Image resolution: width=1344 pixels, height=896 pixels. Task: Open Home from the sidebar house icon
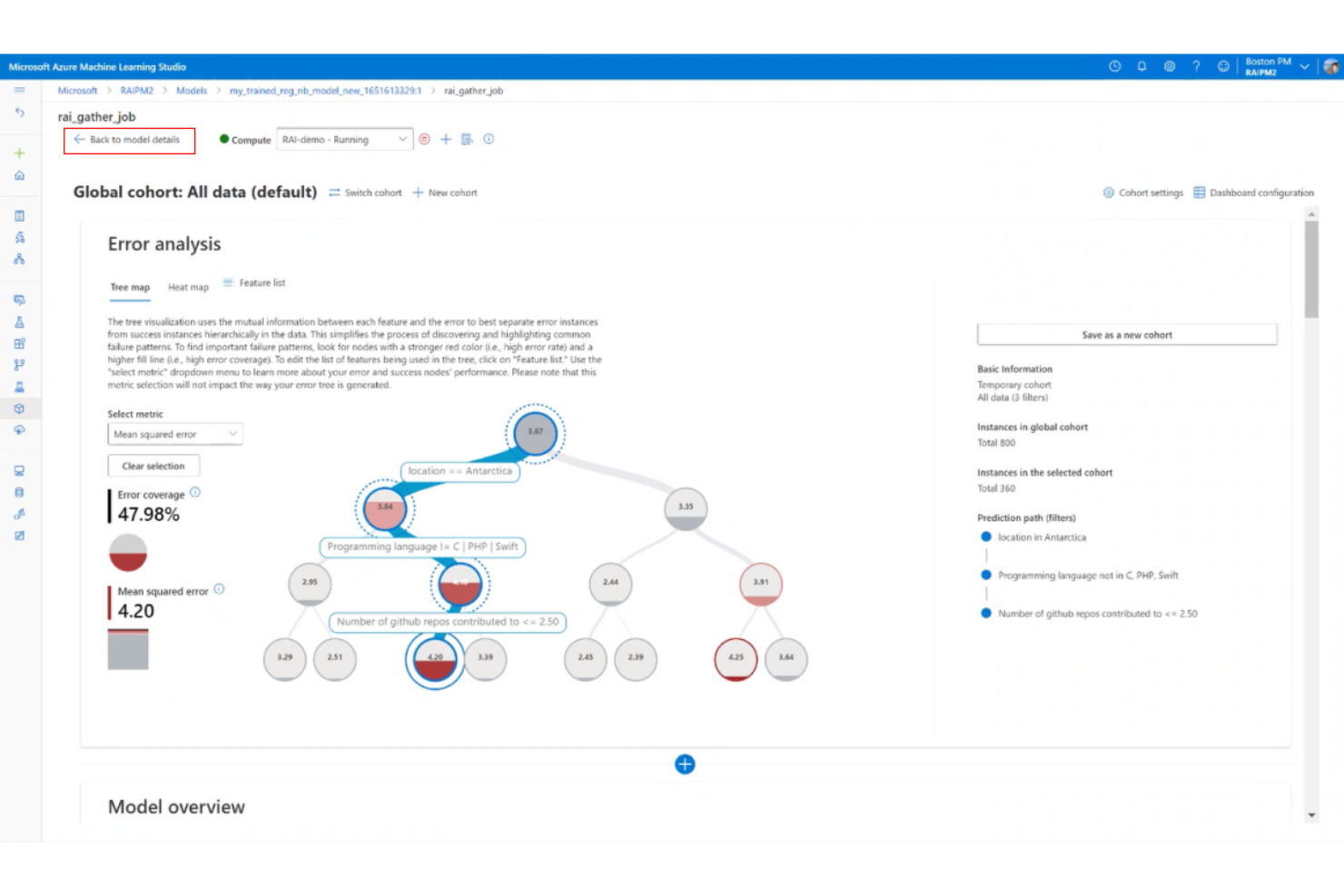coord(19,175)
